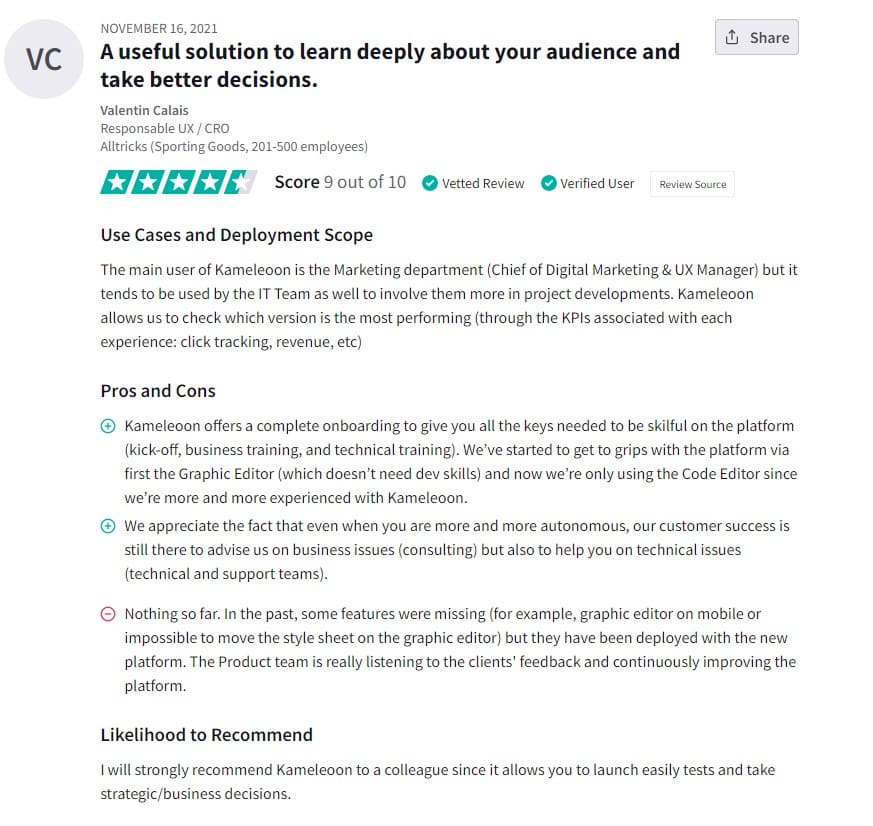Click the Use Cases and Deployment Scope heading

tap(236, 235)
